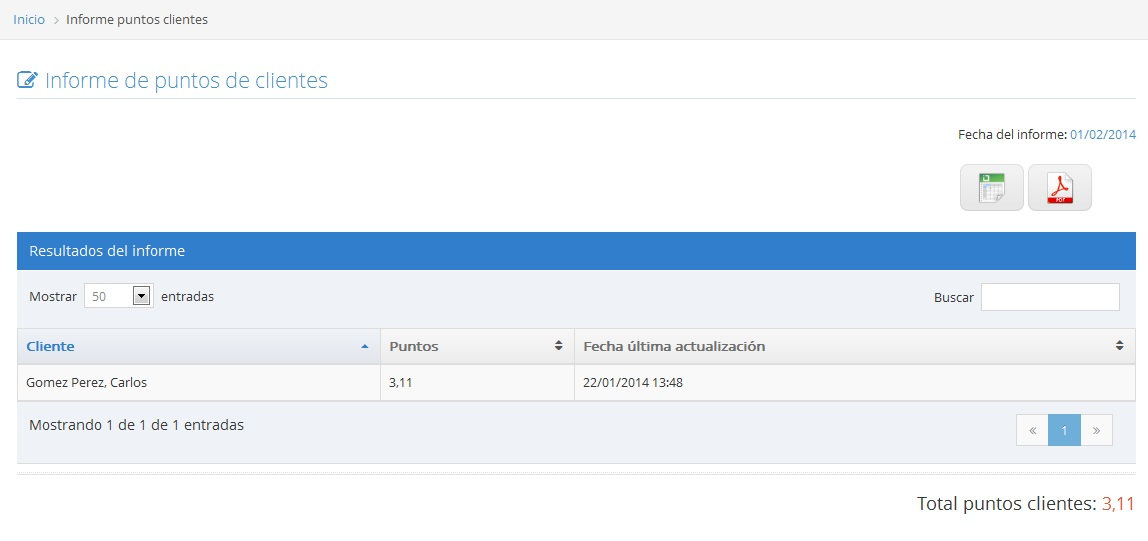Viewport: 1148px width, 541px height.
Task: Click the Total puntos clientes value
Action: (x=1117, y=504)
